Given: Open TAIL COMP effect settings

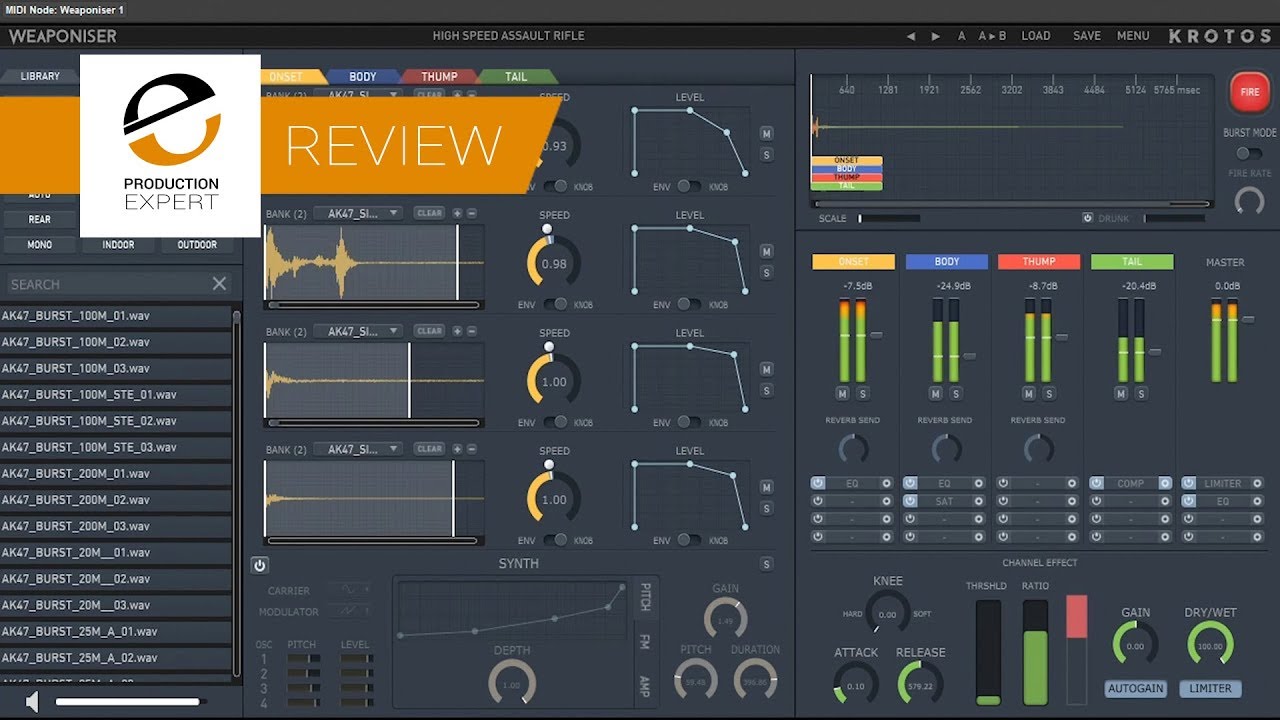Looking at the screenshot, I should coord(1165,483).
